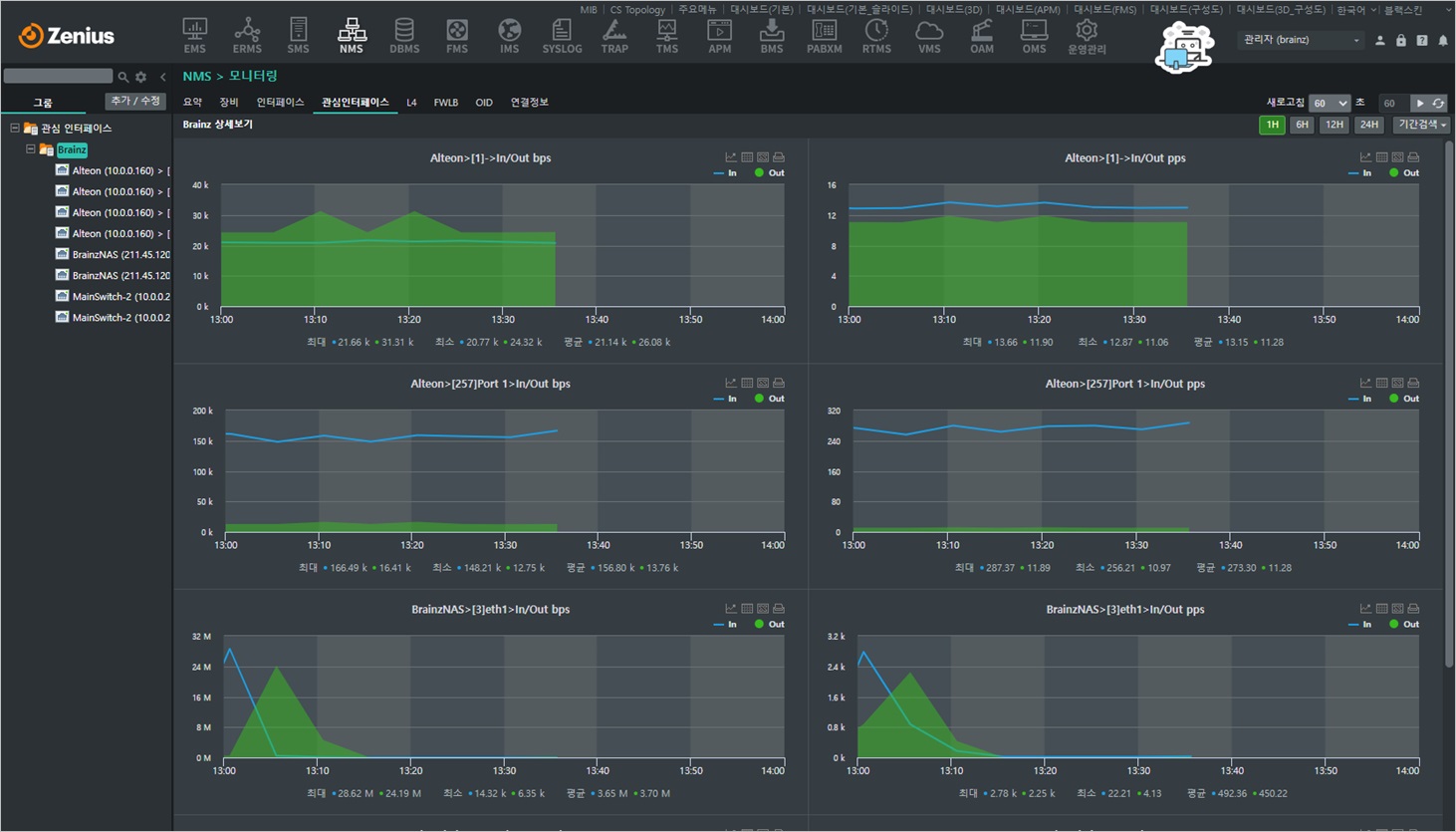Open the 기간검색 period dropdown
Screen dimensions: 1456x832
coord(1421,125)
